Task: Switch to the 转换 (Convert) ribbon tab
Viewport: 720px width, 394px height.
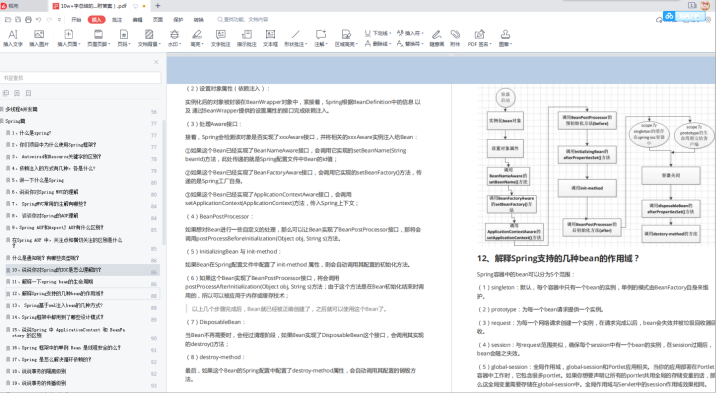Action: [198, 20]
